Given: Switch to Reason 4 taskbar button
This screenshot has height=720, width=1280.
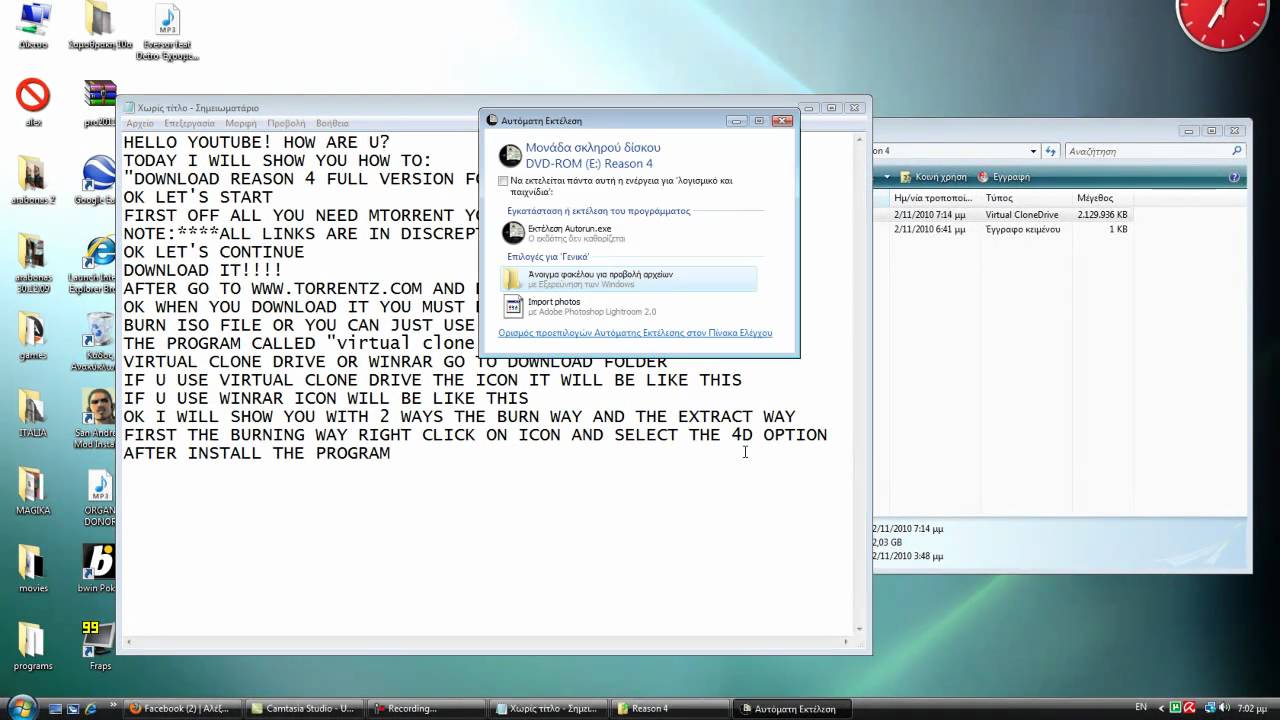Looking at the screenshot, I should tap(670, 708).
